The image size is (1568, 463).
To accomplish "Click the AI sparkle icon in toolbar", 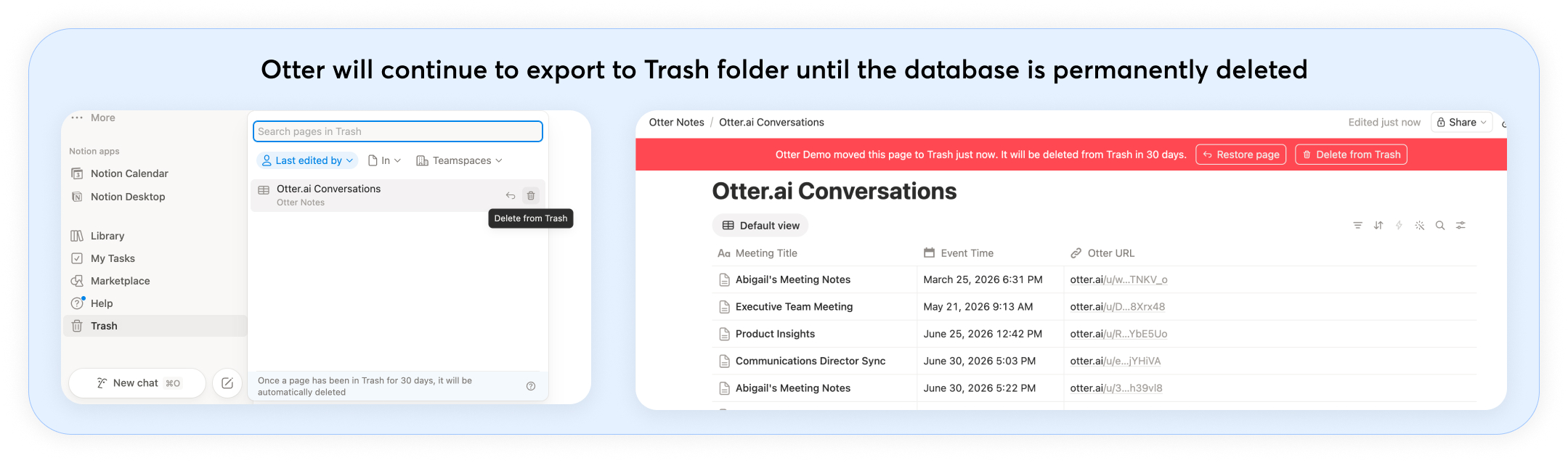I will pos(1420,226).
